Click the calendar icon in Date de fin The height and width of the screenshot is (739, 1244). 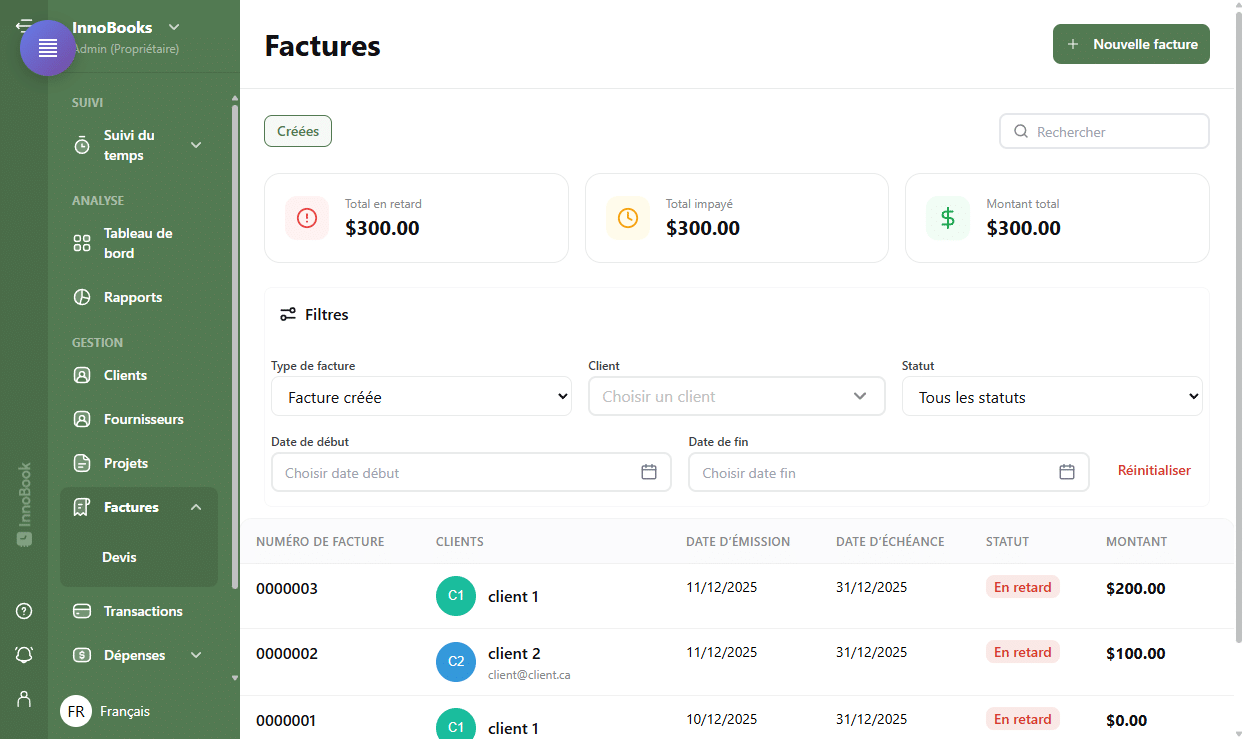[x=1067, y=472]
